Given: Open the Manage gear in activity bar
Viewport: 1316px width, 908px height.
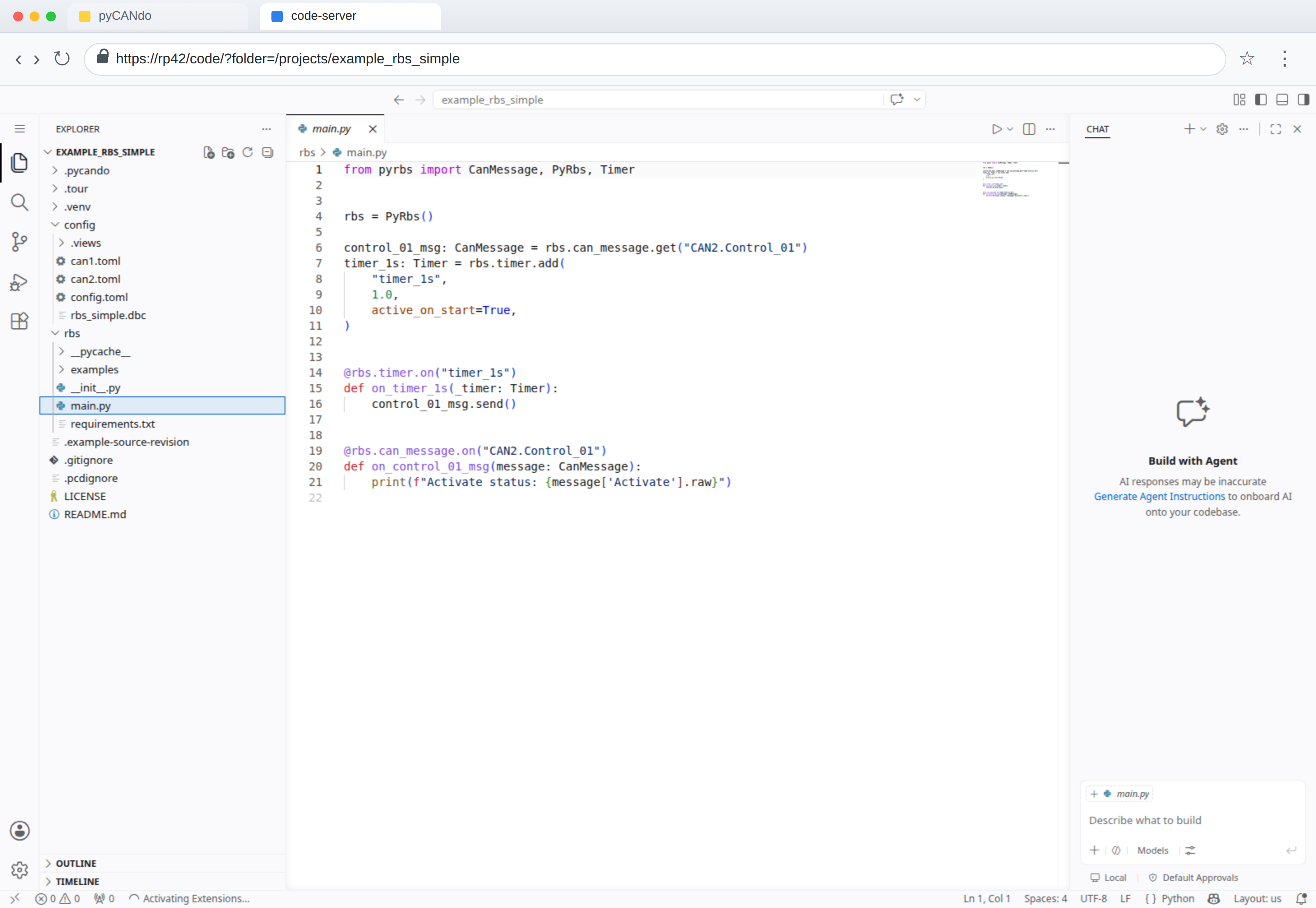Looking at the screenshot, I should tap(19, 870).
